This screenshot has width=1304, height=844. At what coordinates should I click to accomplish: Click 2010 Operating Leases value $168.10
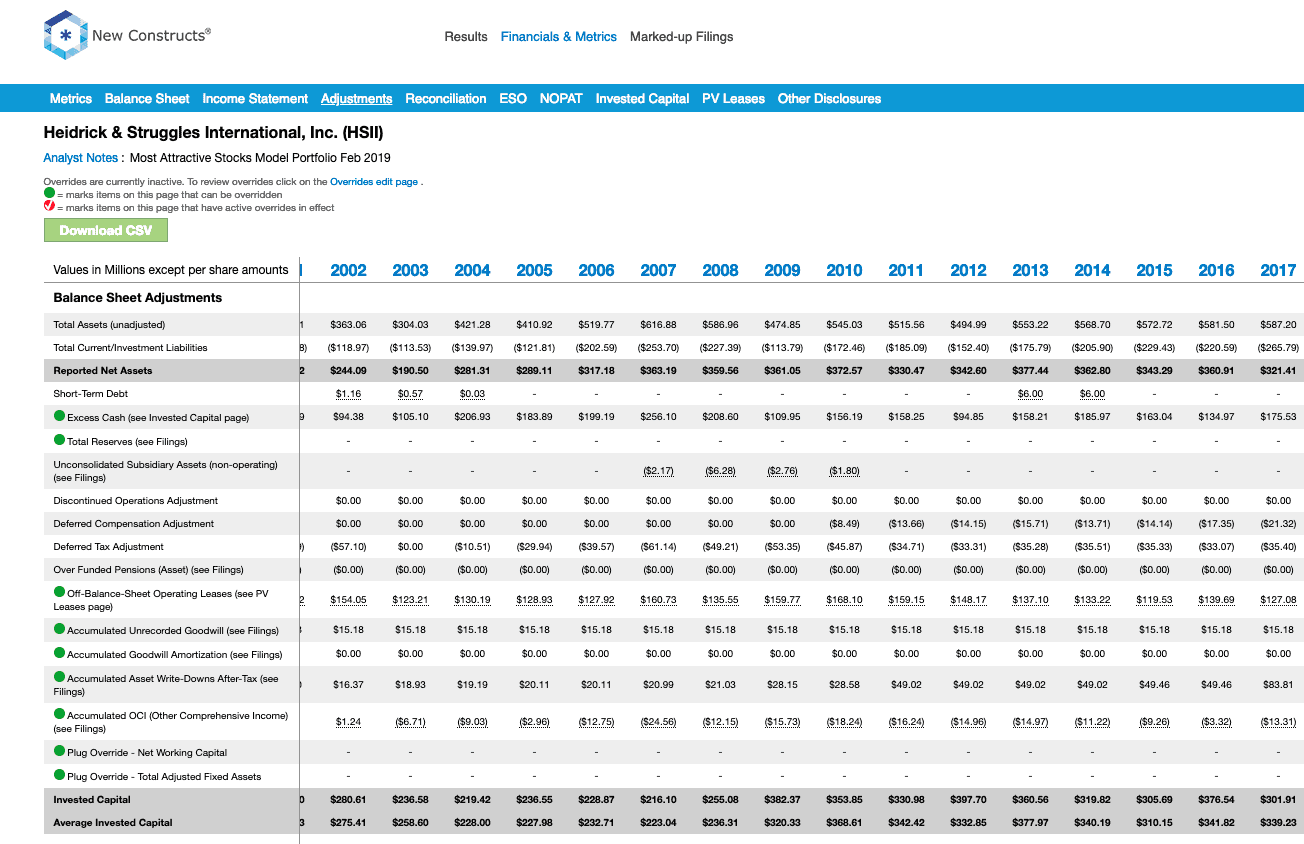pyautogui.click(x=845, y=600)
